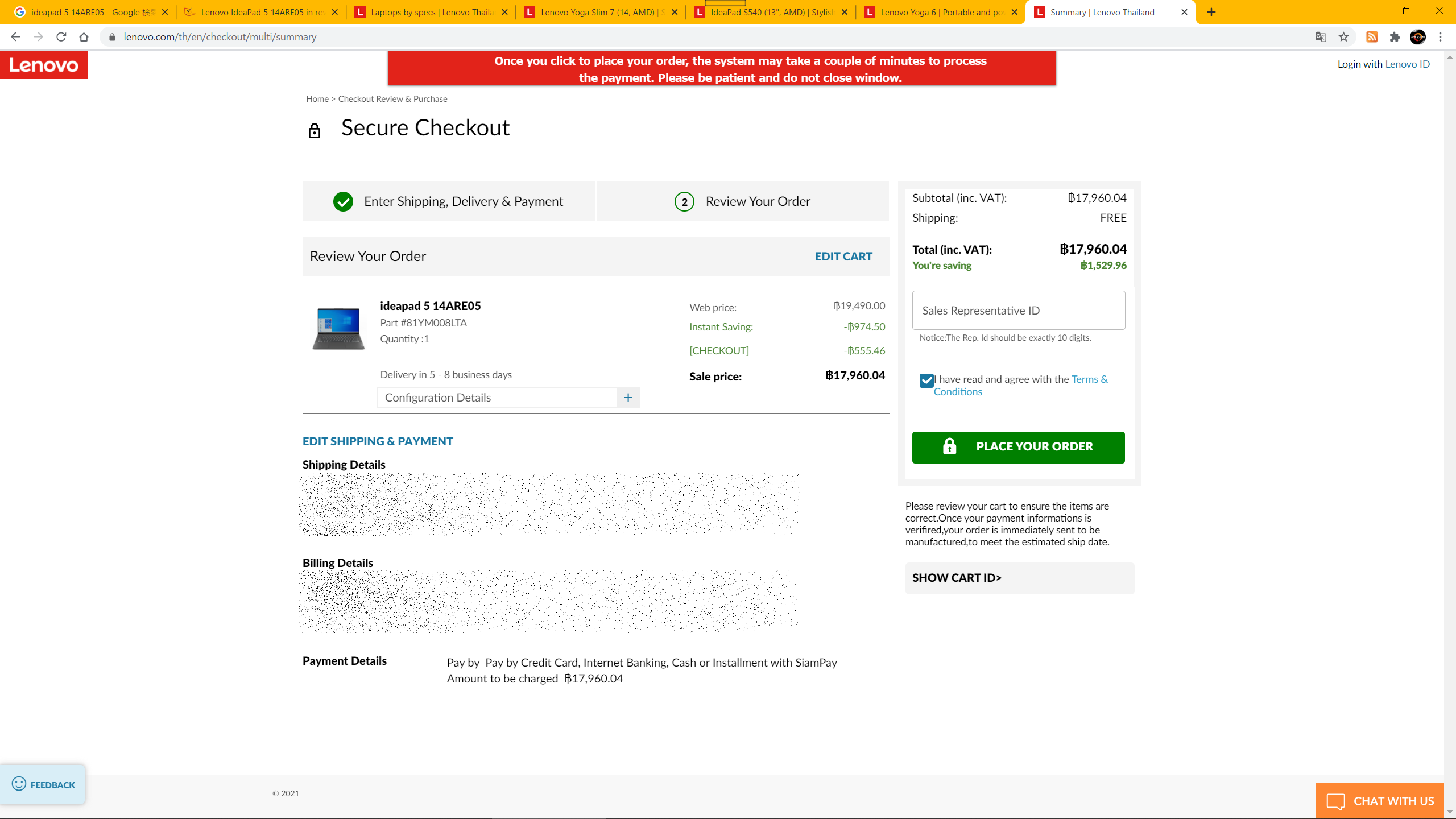Open a new browser tab
The height and width of the screenshot is (819, 1456).
(1211, 12)
